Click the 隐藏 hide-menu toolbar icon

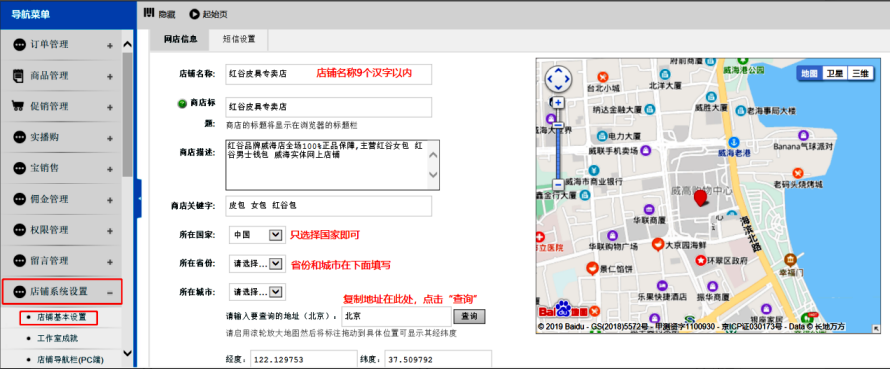coord(149,13)
